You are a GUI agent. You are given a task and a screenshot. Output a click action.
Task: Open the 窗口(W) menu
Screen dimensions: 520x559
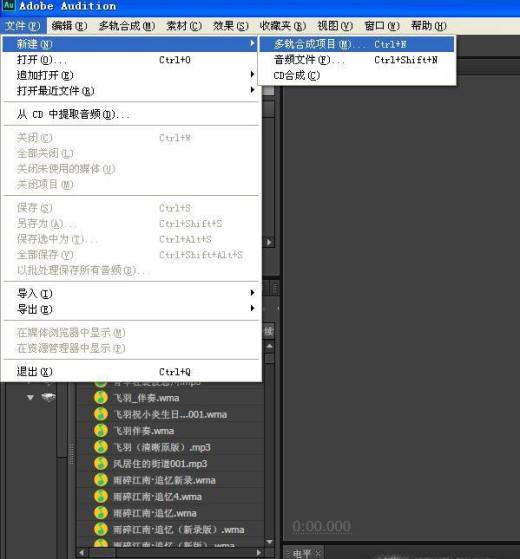(382, 26)
